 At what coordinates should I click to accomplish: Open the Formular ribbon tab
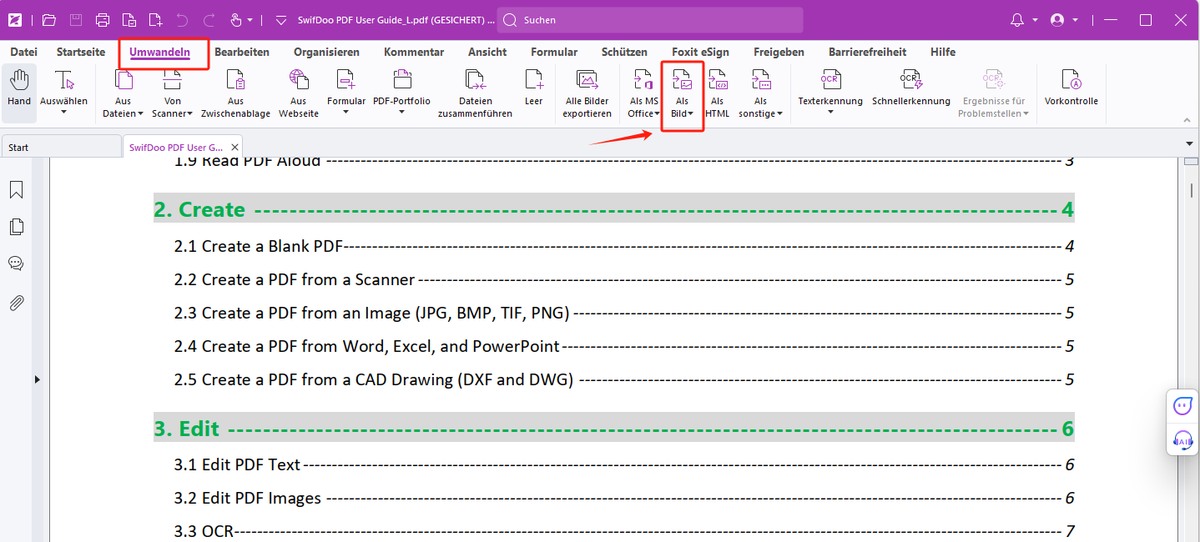[554, 52]
